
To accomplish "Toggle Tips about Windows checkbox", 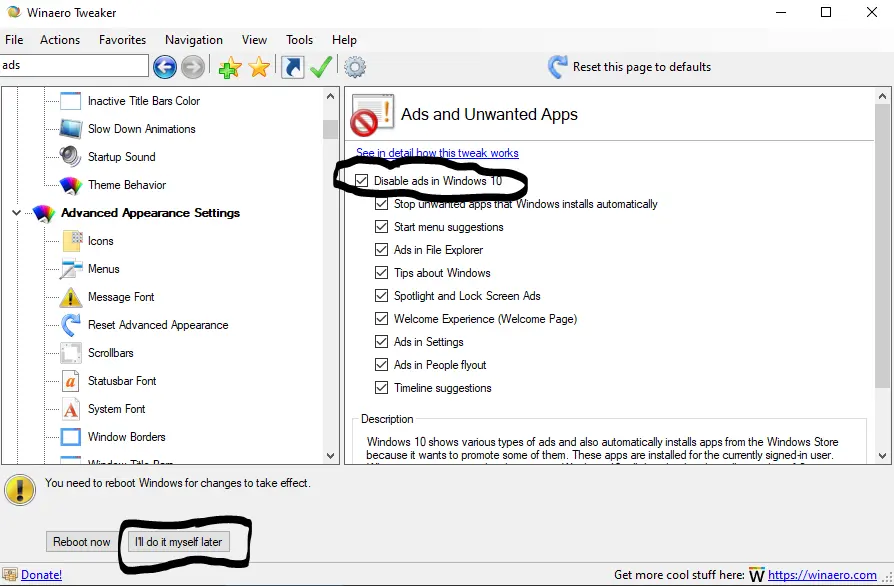I will (x=381, y=273).
